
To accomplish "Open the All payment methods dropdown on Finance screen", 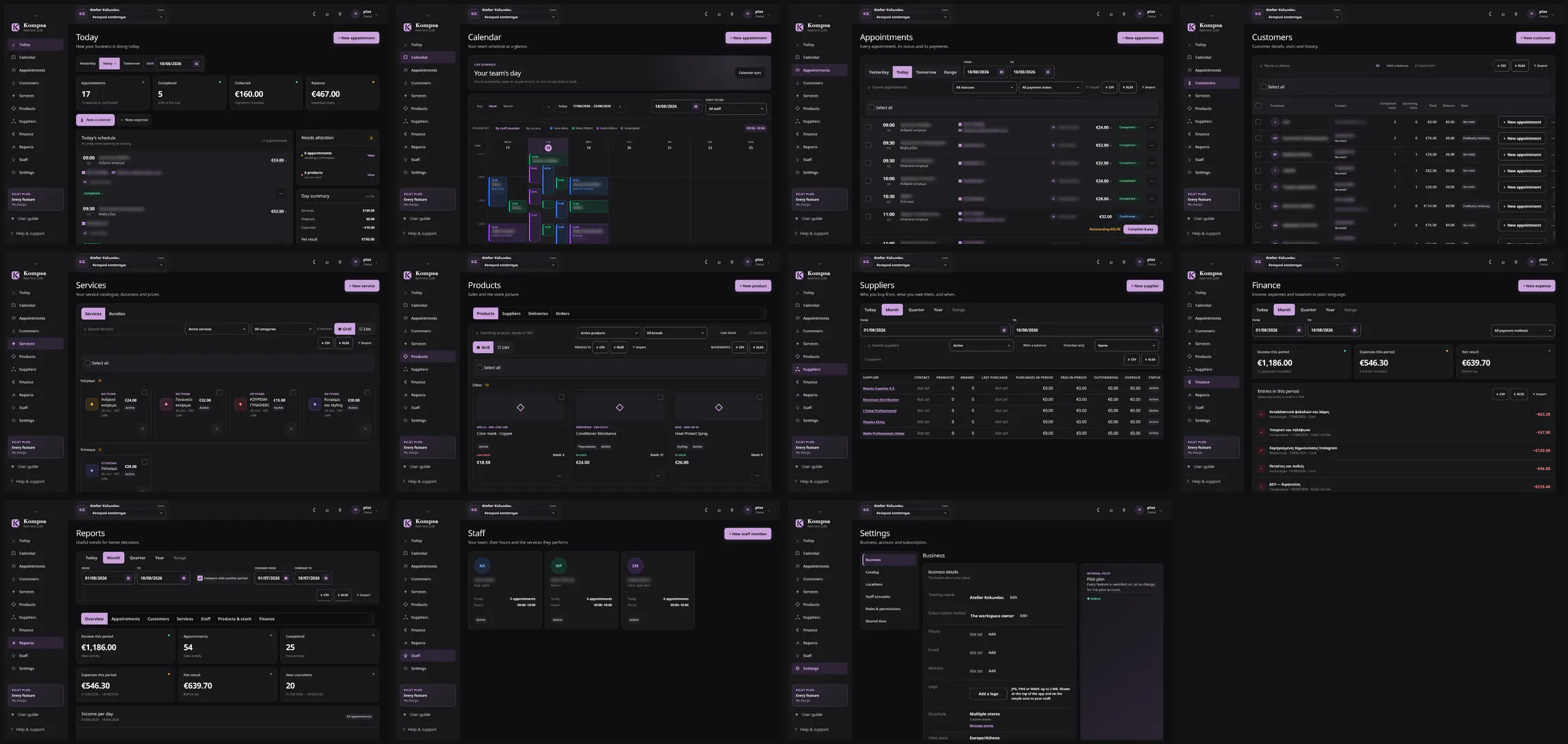I will click(1523, 331).
